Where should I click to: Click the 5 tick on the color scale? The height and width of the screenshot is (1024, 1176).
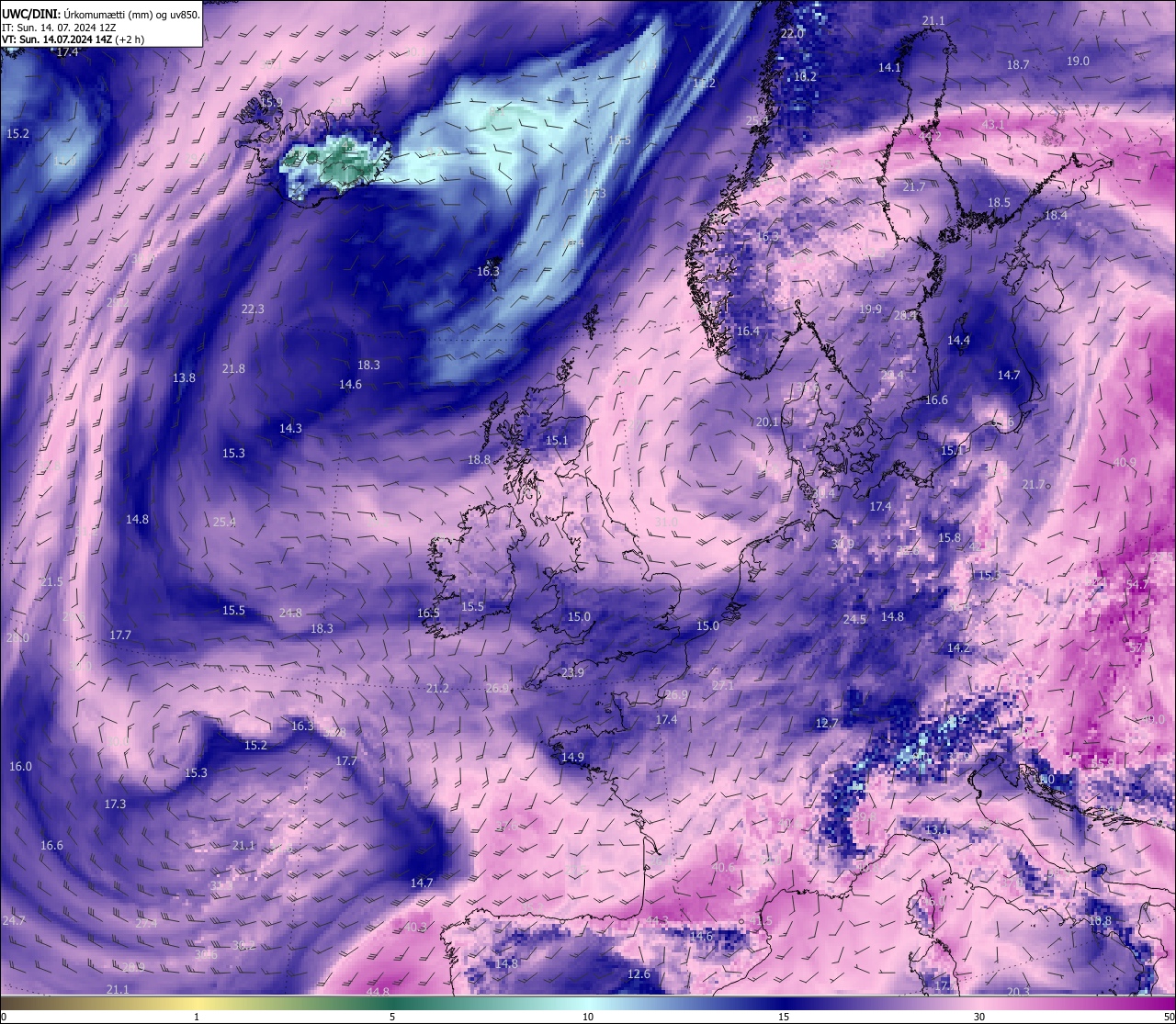[392, 1017]
